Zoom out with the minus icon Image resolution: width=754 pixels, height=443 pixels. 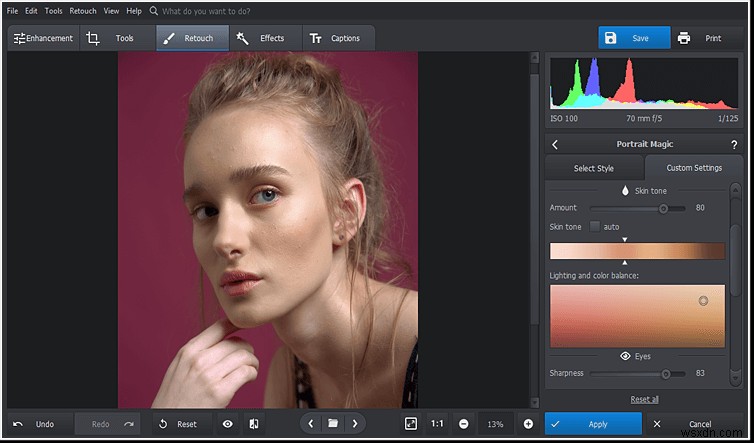pos(464,424)
